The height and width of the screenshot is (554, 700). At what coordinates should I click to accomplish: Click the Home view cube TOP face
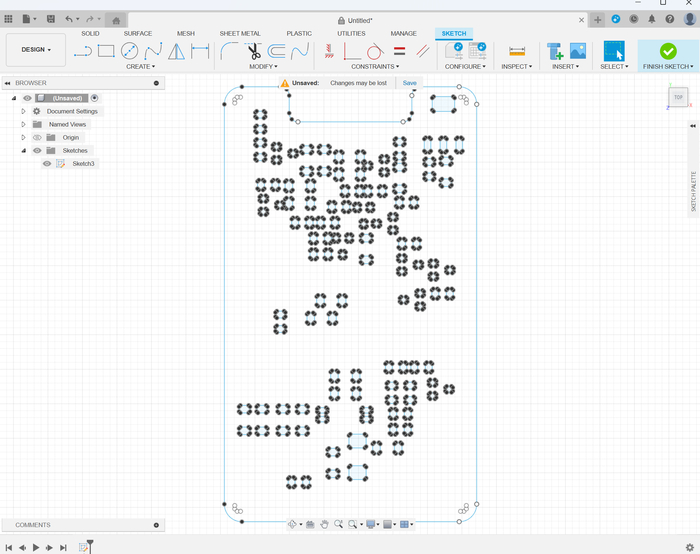pyautogui.click(x=678, y=97)
